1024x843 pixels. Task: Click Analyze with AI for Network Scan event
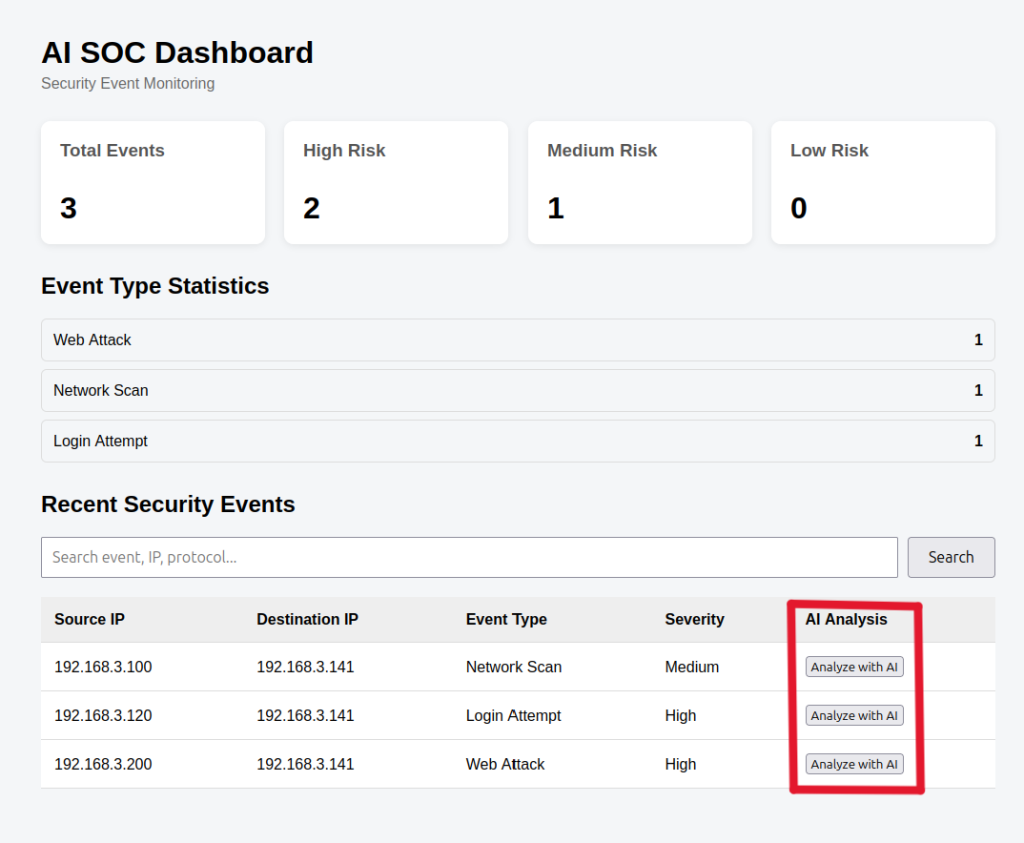[854, 667]
